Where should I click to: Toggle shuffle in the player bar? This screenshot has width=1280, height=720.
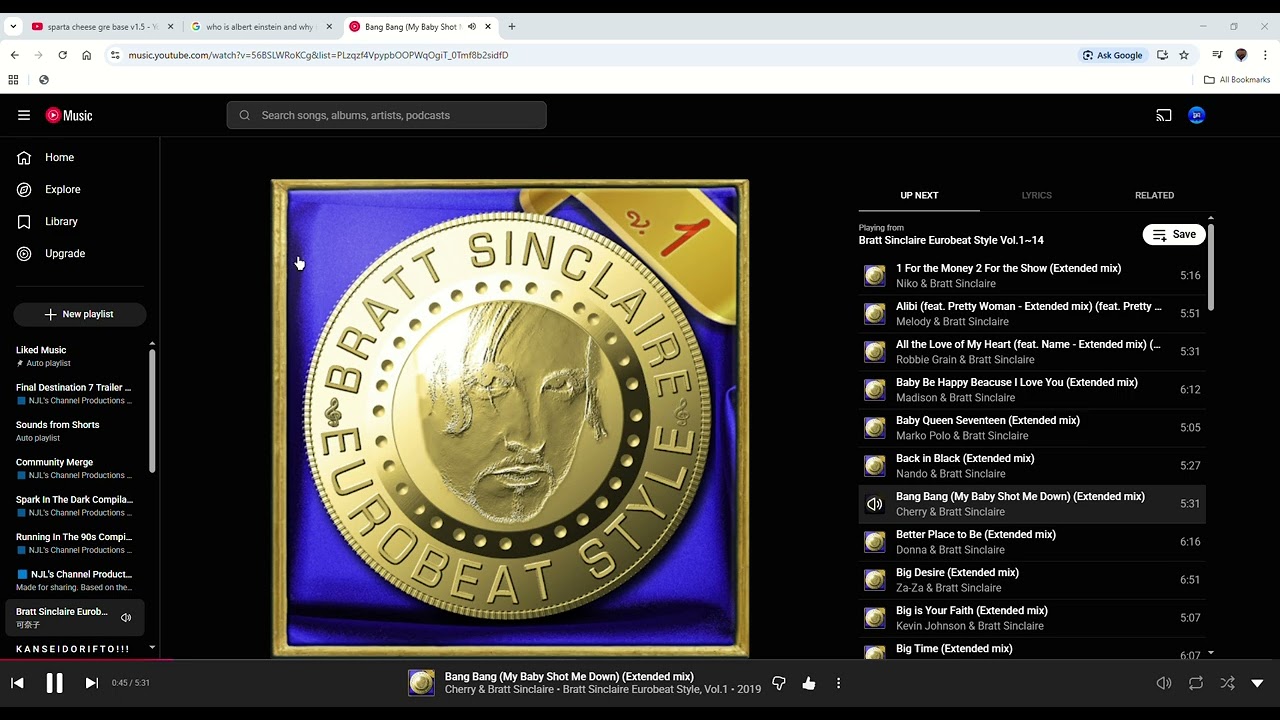click(x=1227, y=683)
